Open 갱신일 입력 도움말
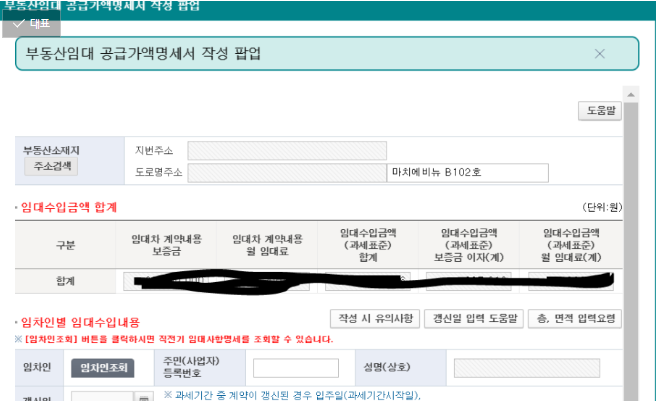 click(474, 319)
